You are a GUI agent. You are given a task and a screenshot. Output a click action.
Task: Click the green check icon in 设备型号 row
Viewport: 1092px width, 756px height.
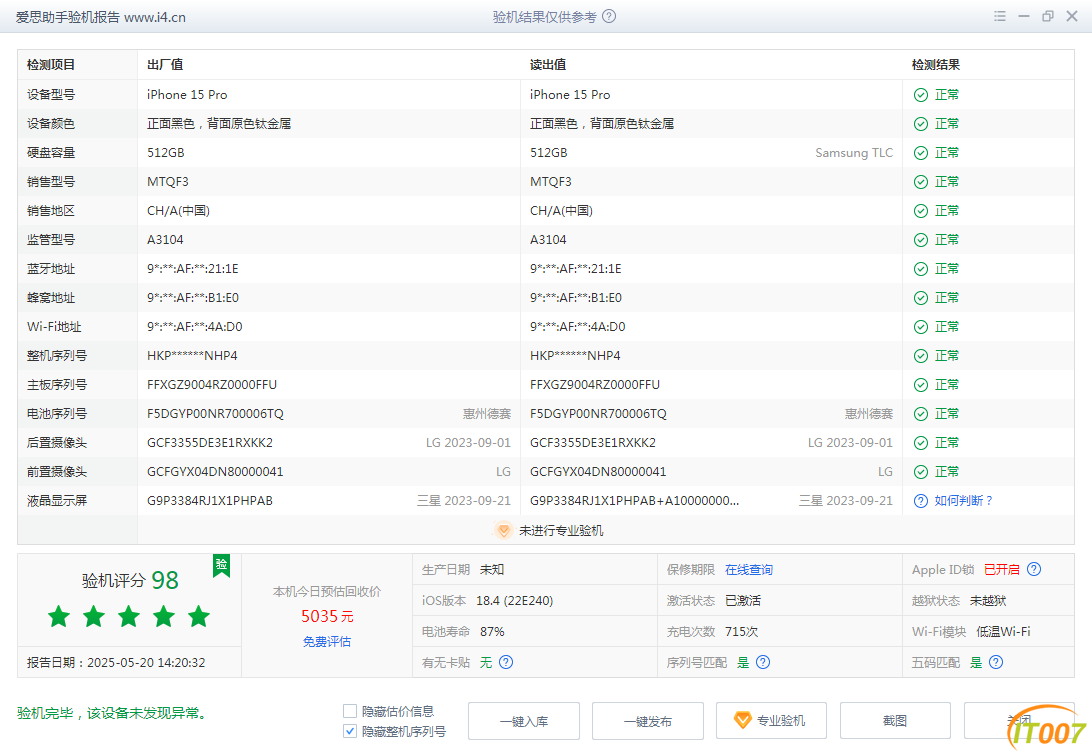click(x=921, y=95)
